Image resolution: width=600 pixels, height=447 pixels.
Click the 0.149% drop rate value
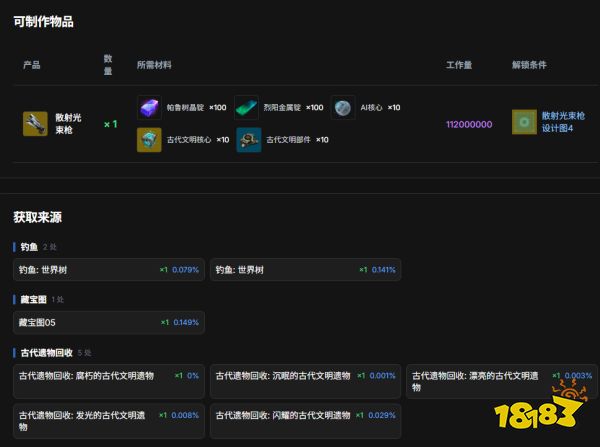[186, 323]
